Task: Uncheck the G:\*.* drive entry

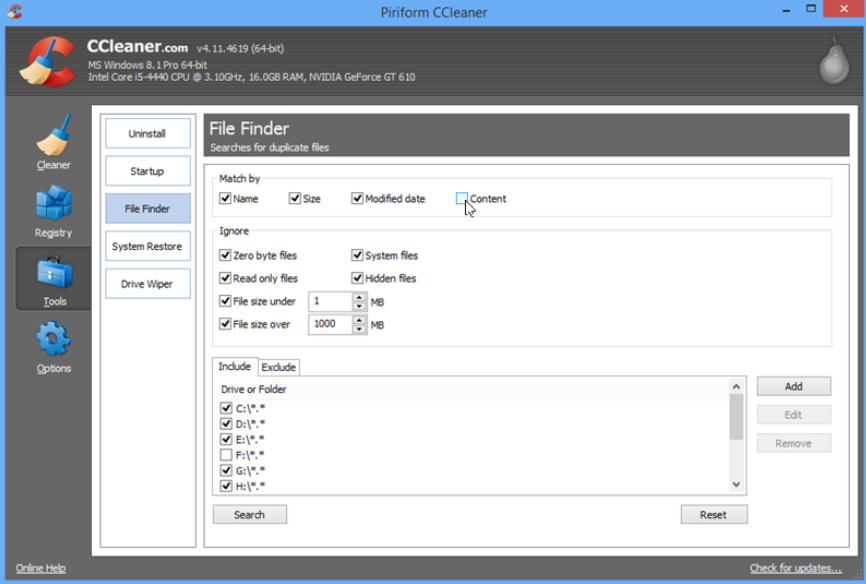Action: [226, 470]
